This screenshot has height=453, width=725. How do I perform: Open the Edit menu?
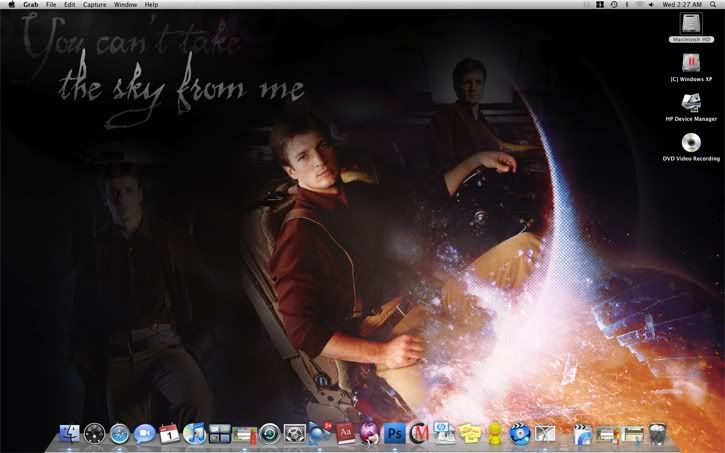[x=69, y=5]
